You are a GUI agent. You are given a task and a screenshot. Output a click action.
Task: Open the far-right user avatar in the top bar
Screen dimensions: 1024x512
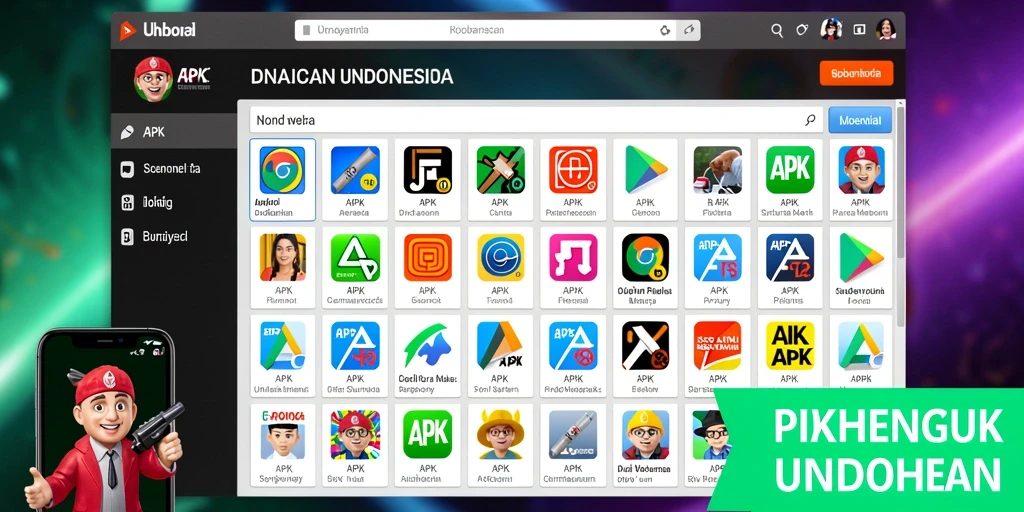tap(886, 29)
